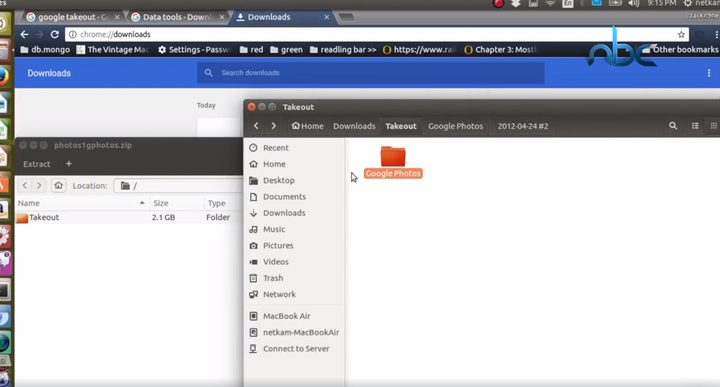Open The Vintage Mac bookmark
Viewport: 720px width, 387px height.
(x=113, y=50)
